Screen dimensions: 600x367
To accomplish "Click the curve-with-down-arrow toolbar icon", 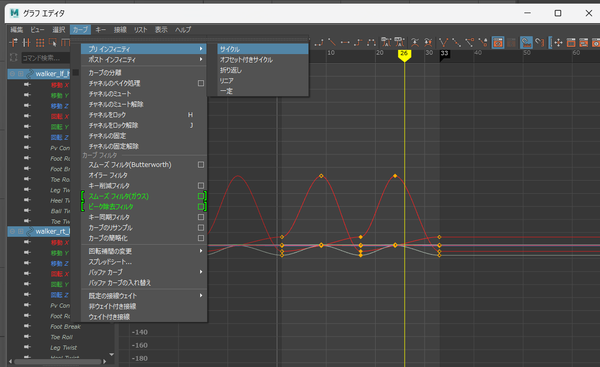I will [415, 42].
